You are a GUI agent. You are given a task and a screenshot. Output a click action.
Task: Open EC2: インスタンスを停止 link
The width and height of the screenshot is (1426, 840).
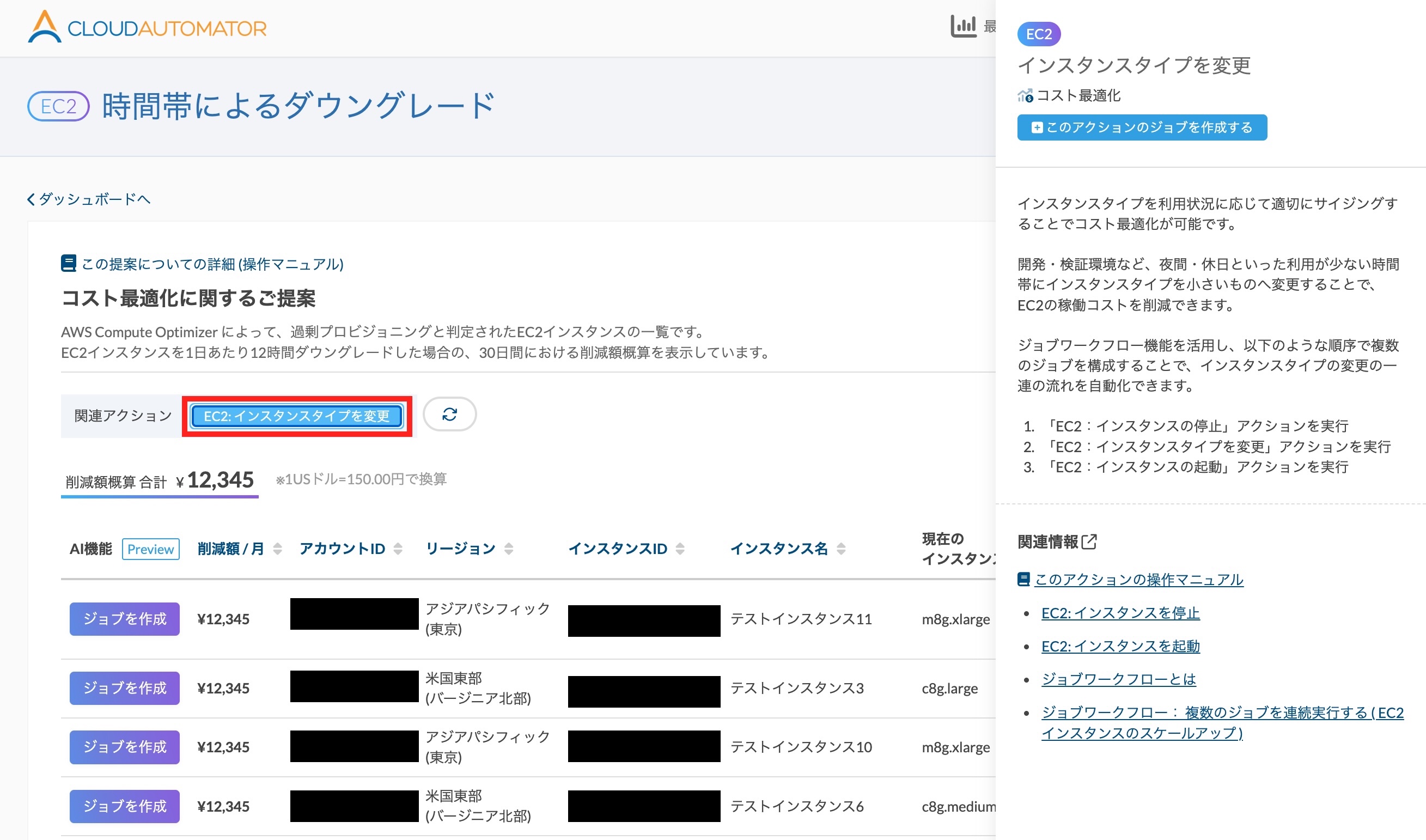1120,613
